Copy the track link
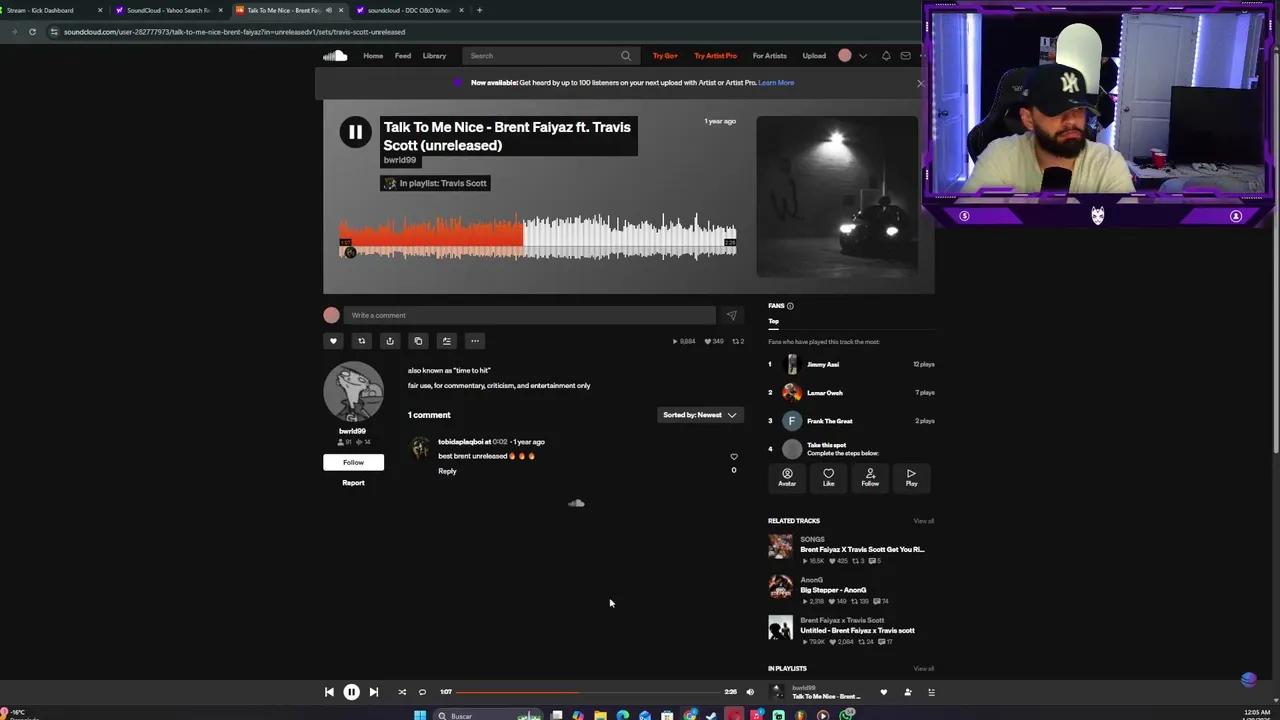 (418, 341)
